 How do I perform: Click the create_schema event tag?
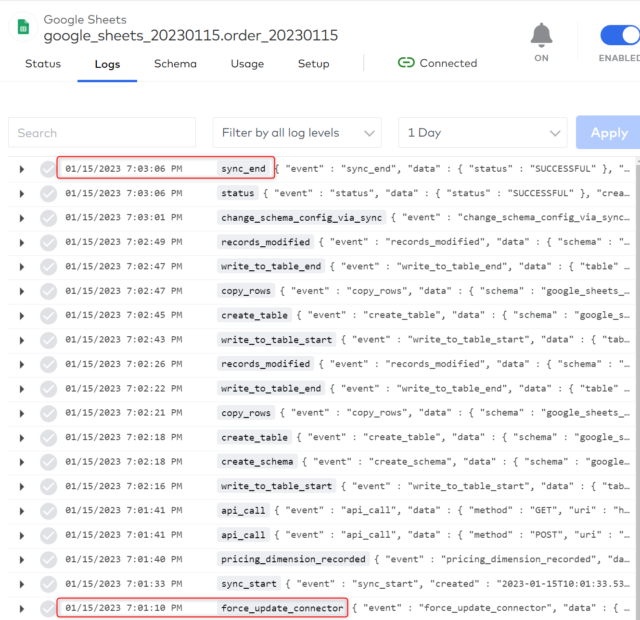[x=257, y=462]
